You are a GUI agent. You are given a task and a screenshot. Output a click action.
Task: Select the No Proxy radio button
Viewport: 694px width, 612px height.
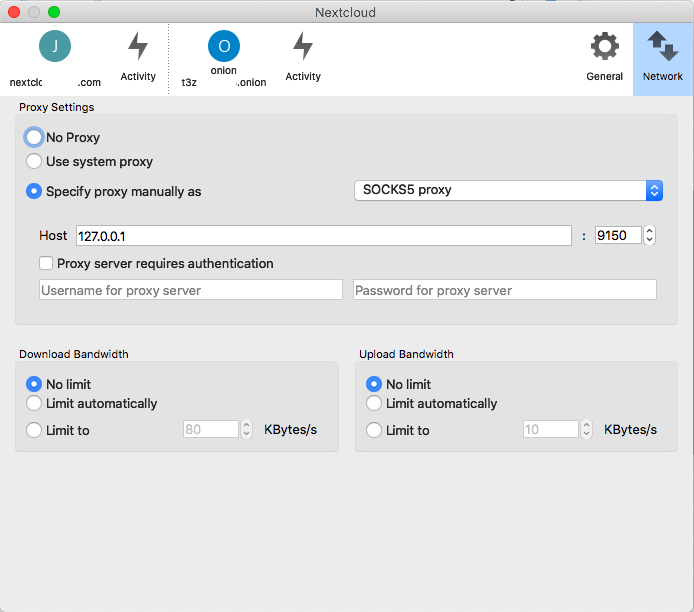pos(34,137)
